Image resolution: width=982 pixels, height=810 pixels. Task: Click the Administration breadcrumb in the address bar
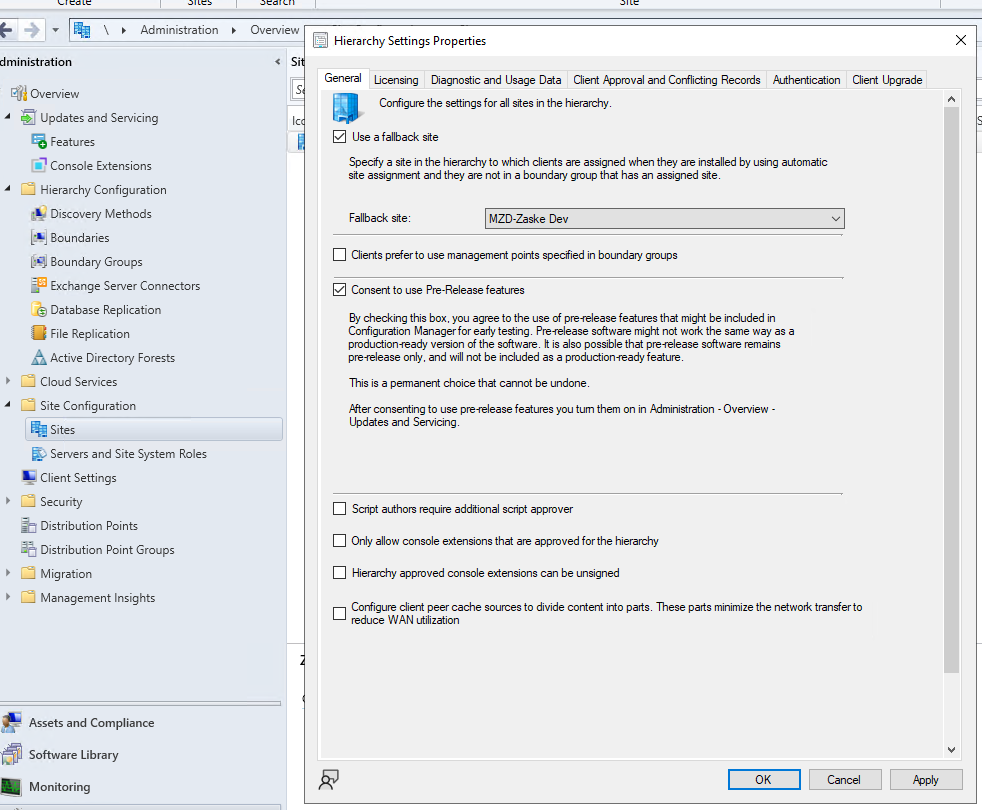(x=179, y=29)
